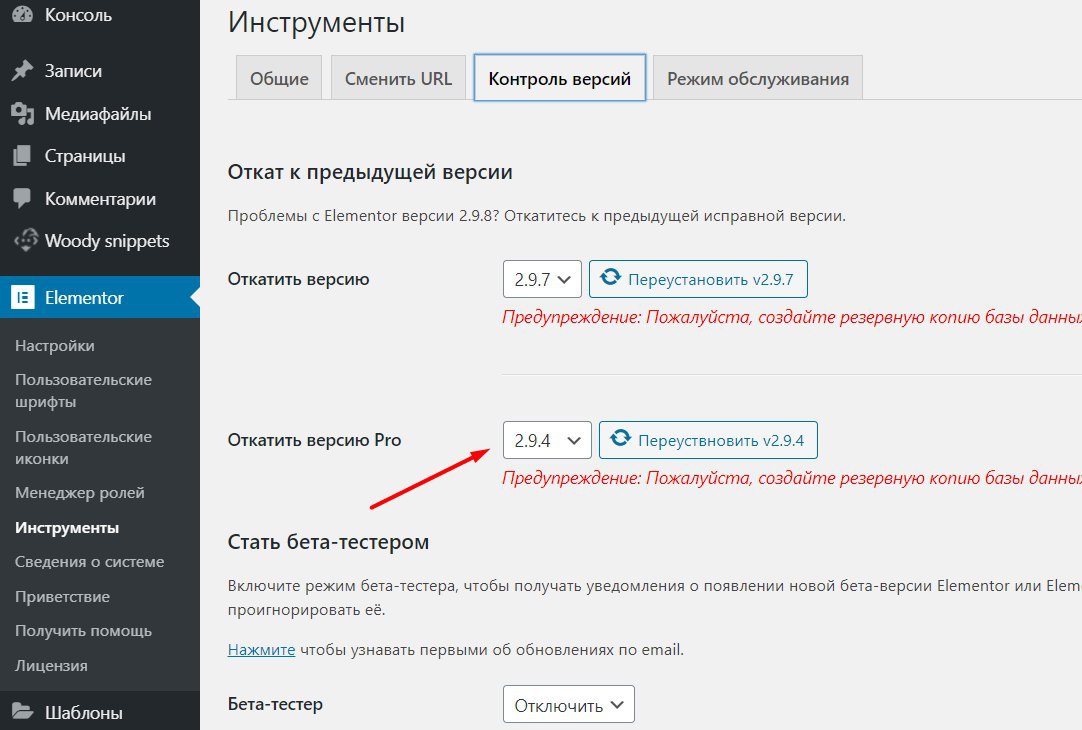Click the pages icon beside Страницы

click(x=22, y=156)
